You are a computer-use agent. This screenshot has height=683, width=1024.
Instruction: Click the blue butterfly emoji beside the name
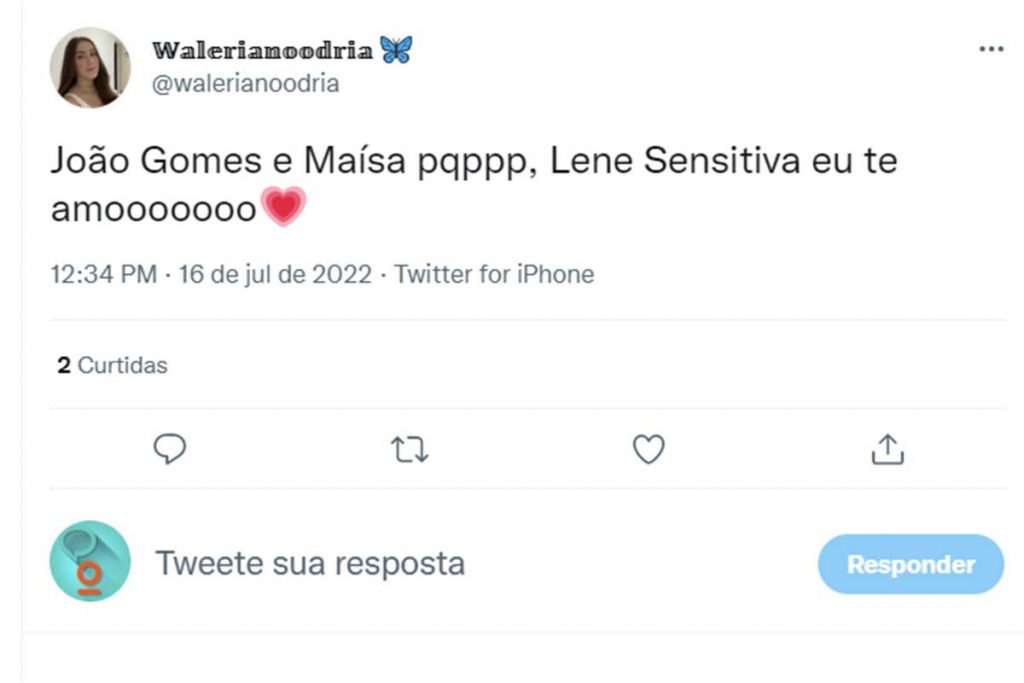(396, 50)
